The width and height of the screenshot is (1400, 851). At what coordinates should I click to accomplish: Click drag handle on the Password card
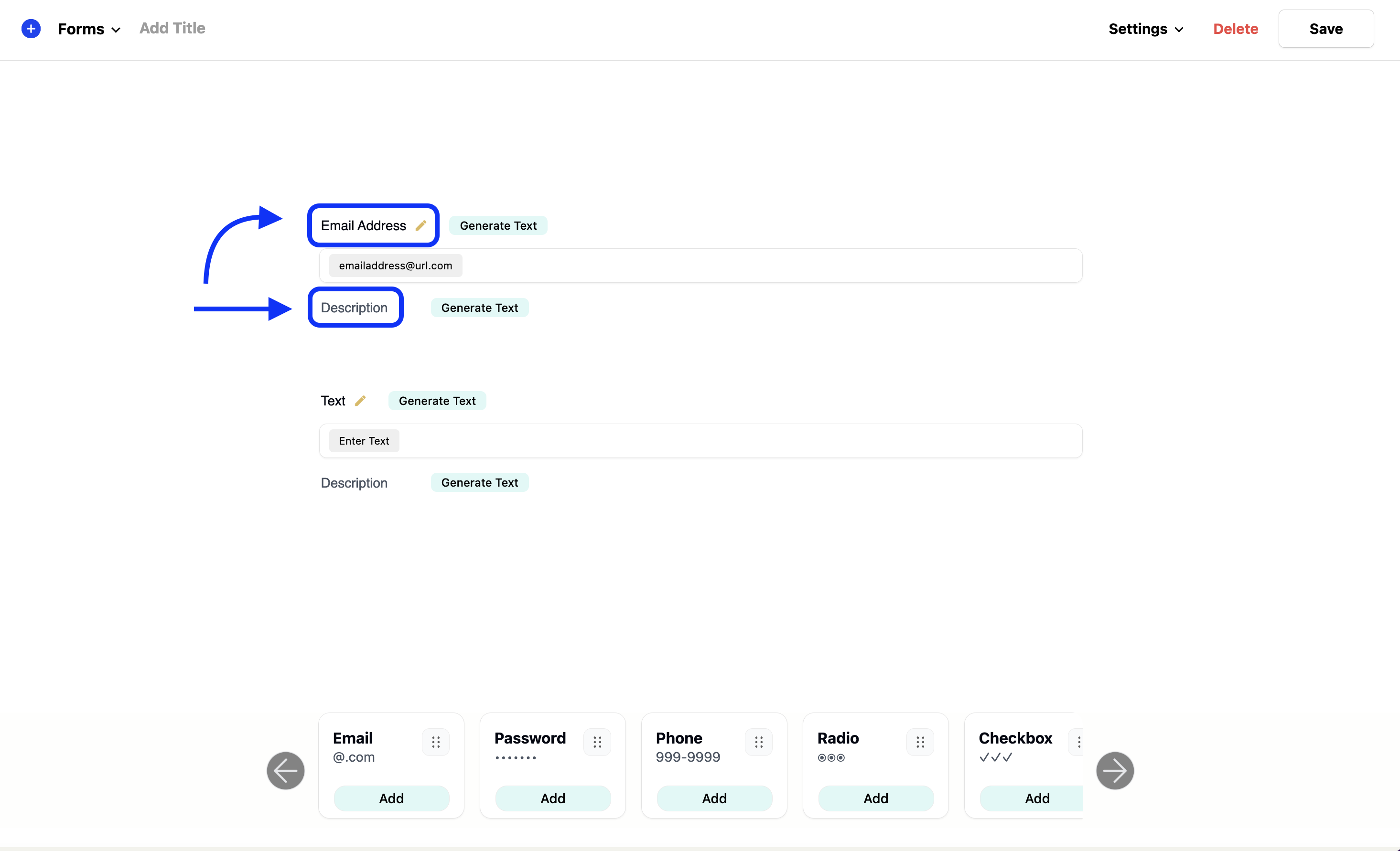pos(597,742)
